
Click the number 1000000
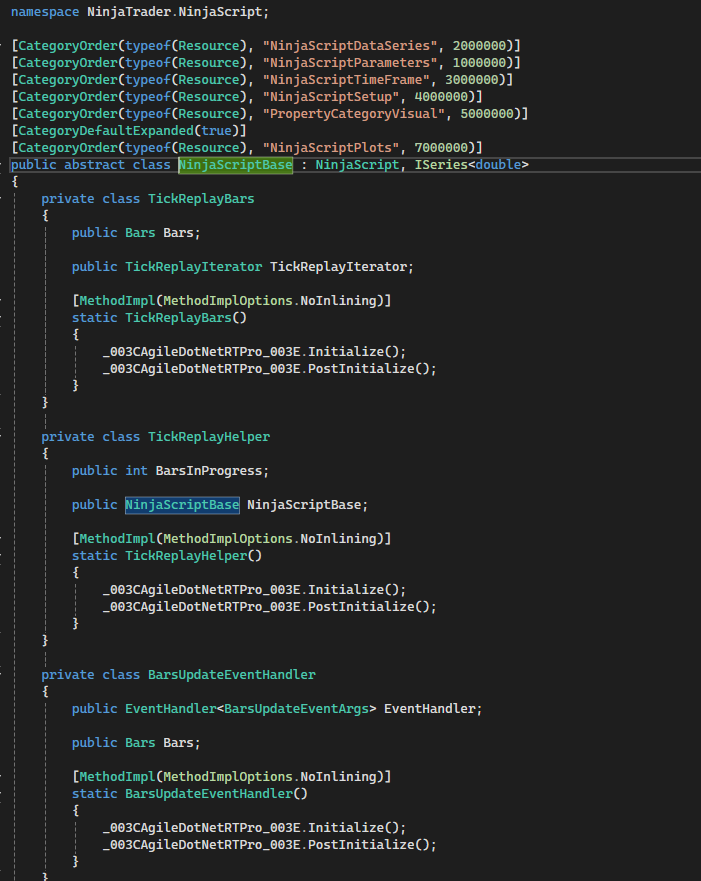coord(479,62)
